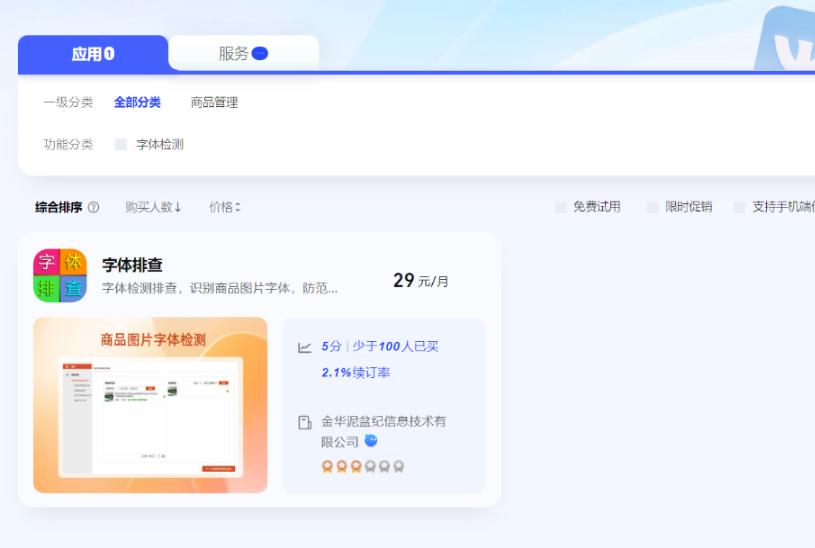Select 全部分类 category filter

click(x=137, y=102)
